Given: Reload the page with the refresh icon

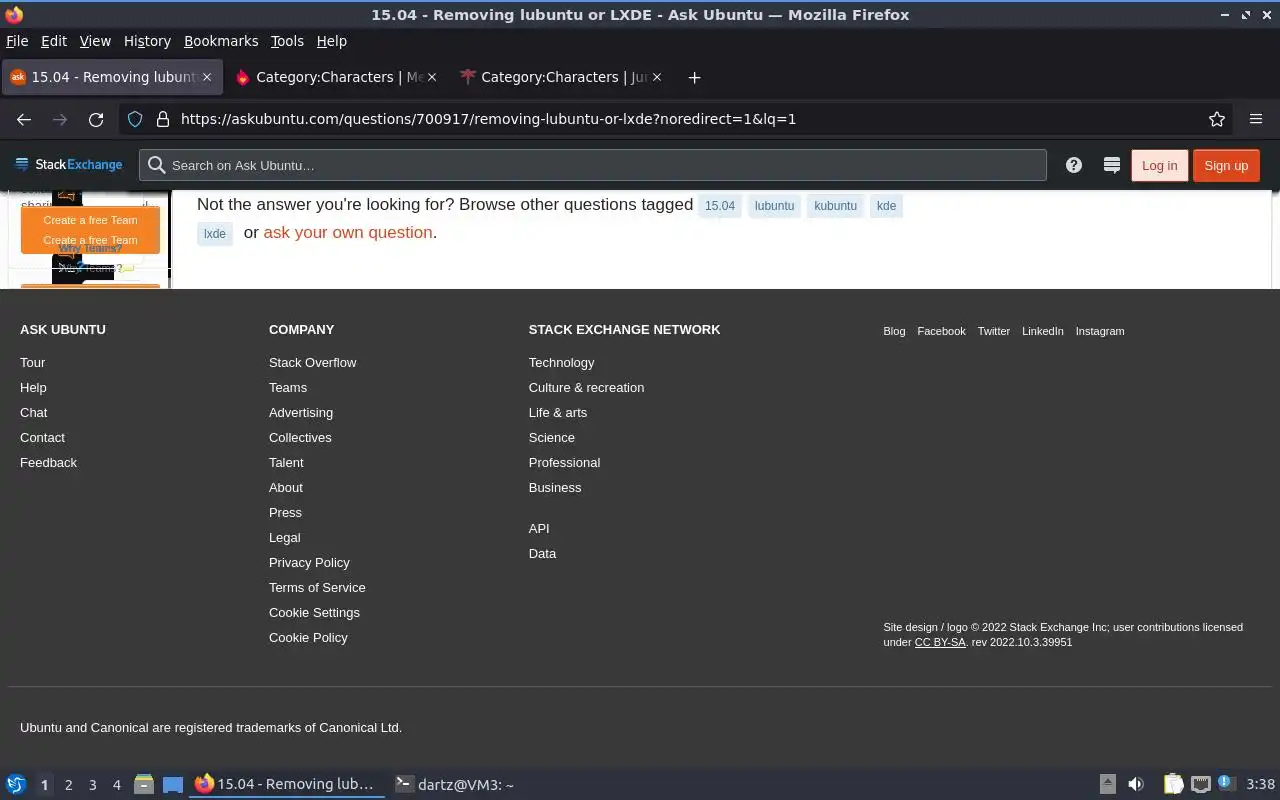Looking at the screenshot, I should tap(96, 119).
